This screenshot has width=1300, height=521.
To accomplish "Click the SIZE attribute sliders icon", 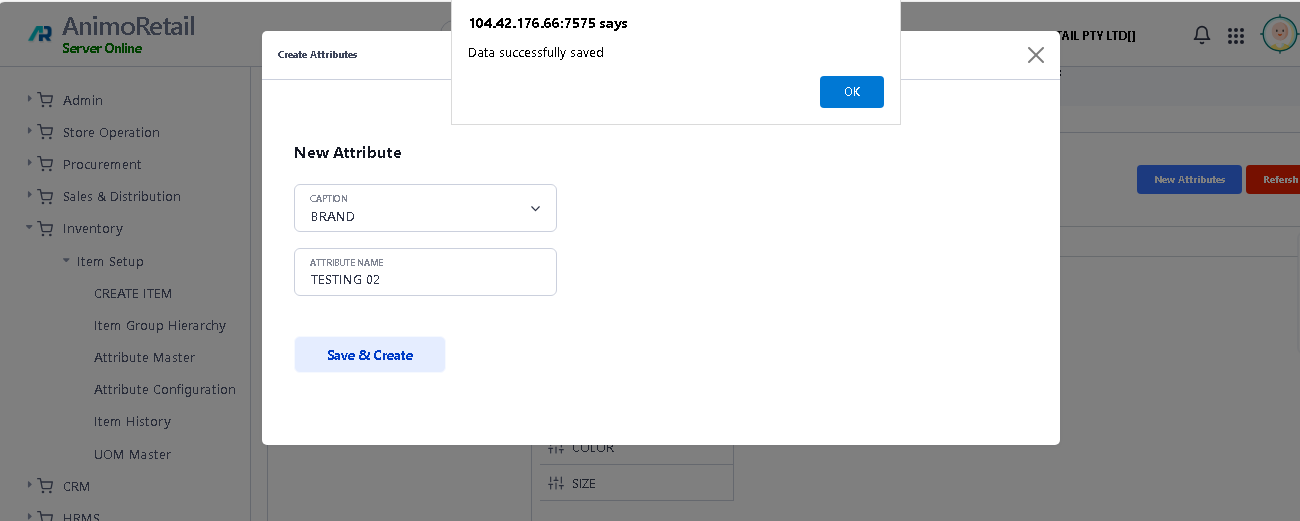I will pos(556,483).
